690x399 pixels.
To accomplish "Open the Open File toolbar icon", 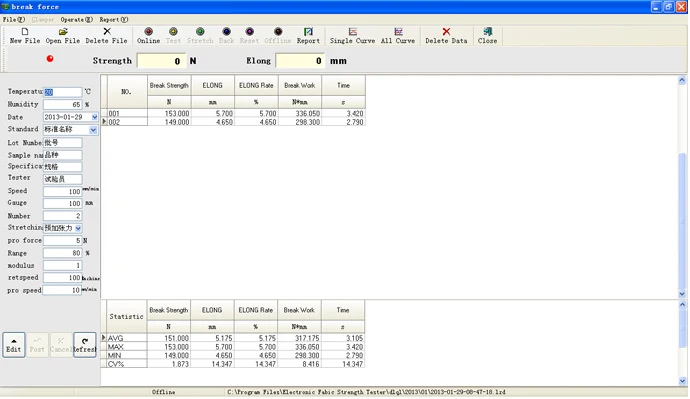I will coord(63,32).
